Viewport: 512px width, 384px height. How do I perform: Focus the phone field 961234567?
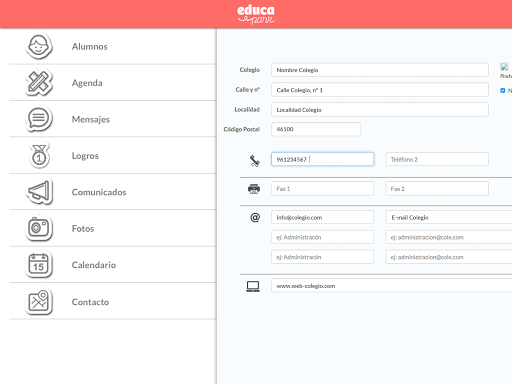pos(322,159)
